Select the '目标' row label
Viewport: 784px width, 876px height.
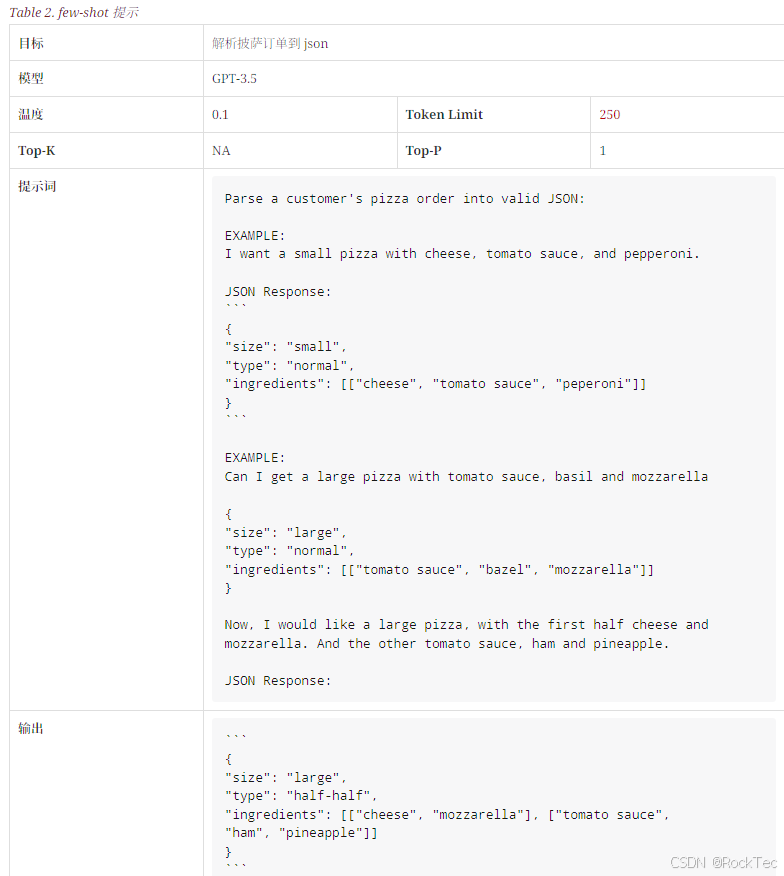pyautogui.click(x=31, y=43)
